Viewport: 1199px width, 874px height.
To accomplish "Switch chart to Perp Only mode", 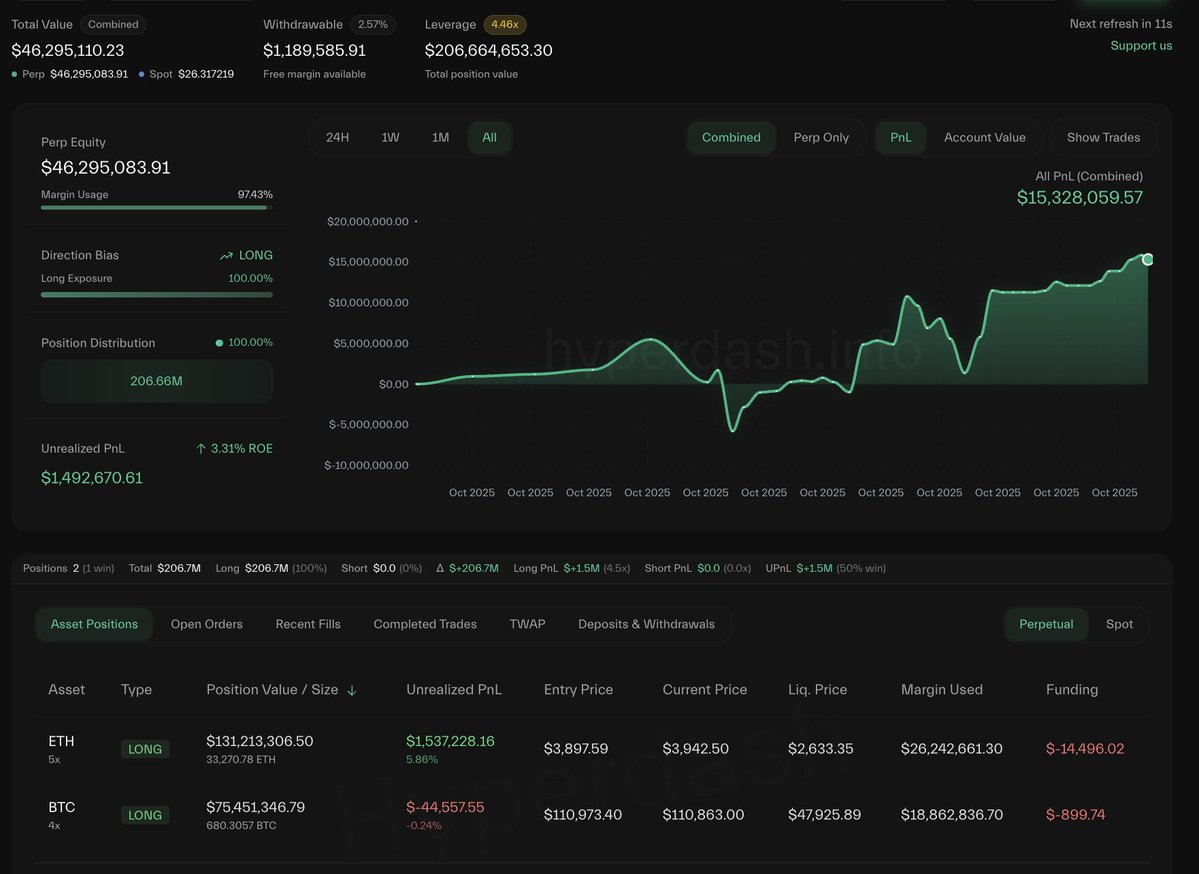I will pos(821,138).
